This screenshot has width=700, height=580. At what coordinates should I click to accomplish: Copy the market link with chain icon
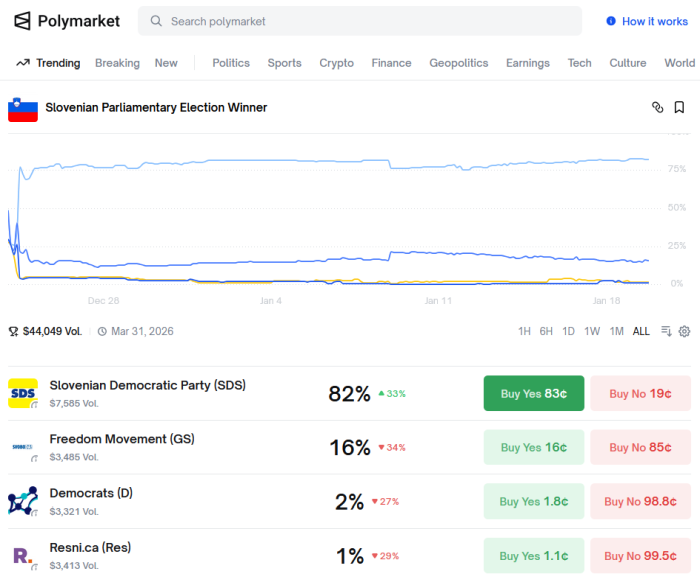(x=657, y=107)
